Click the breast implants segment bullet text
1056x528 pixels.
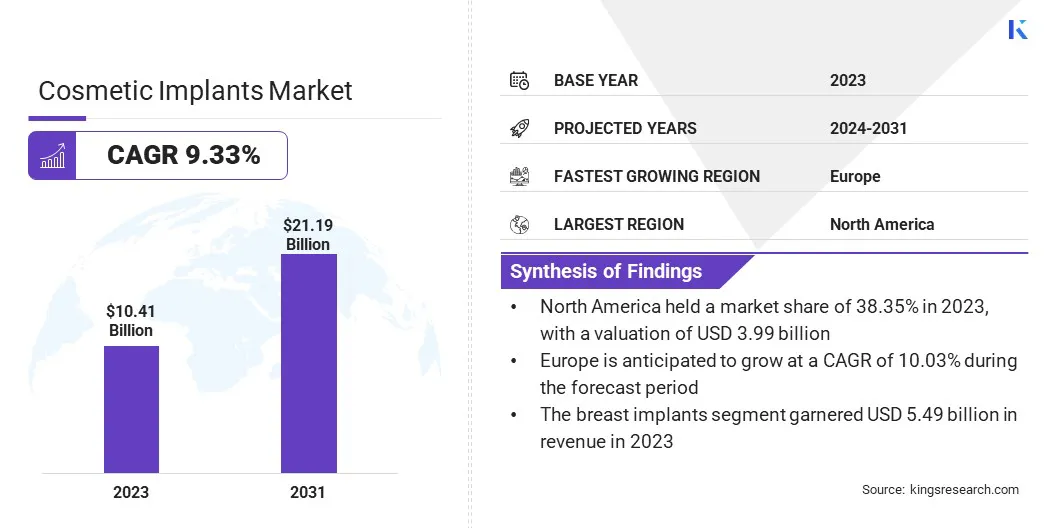pyautogui.click(x=778, y=427)
